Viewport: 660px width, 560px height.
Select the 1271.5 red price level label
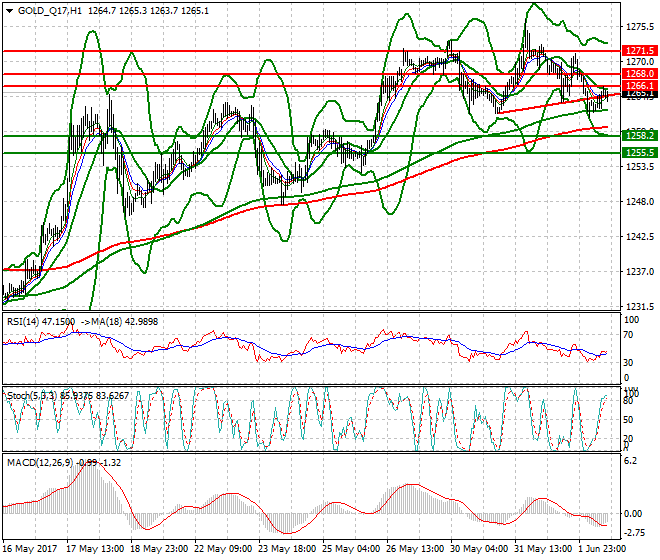640,51
